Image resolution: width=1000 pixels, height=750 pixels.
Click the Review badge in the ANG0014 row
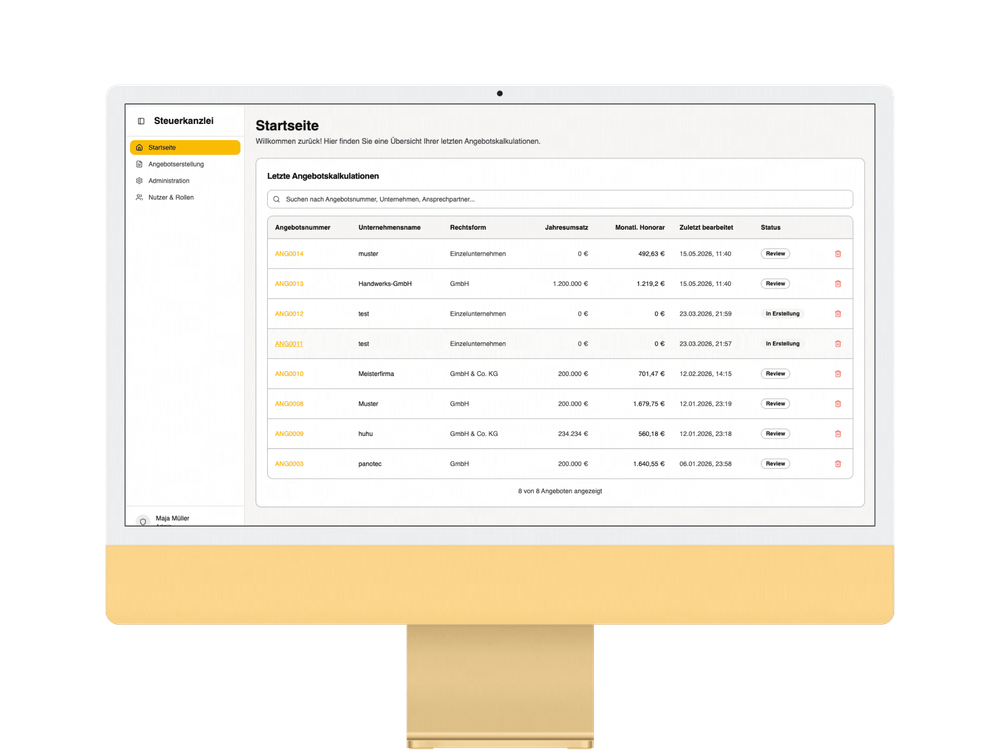(x=776, y=254)
